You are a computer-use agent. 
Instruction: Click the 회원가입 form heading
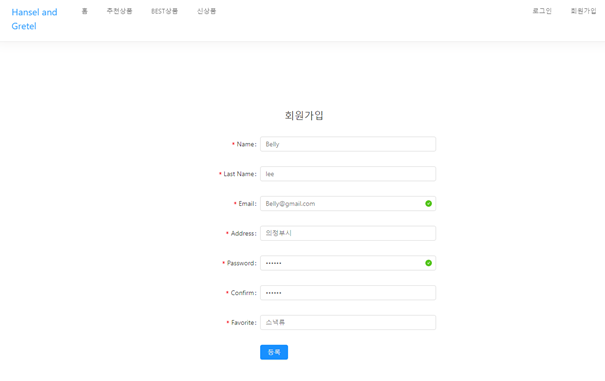pyautogui.click(x=304, y=115)
